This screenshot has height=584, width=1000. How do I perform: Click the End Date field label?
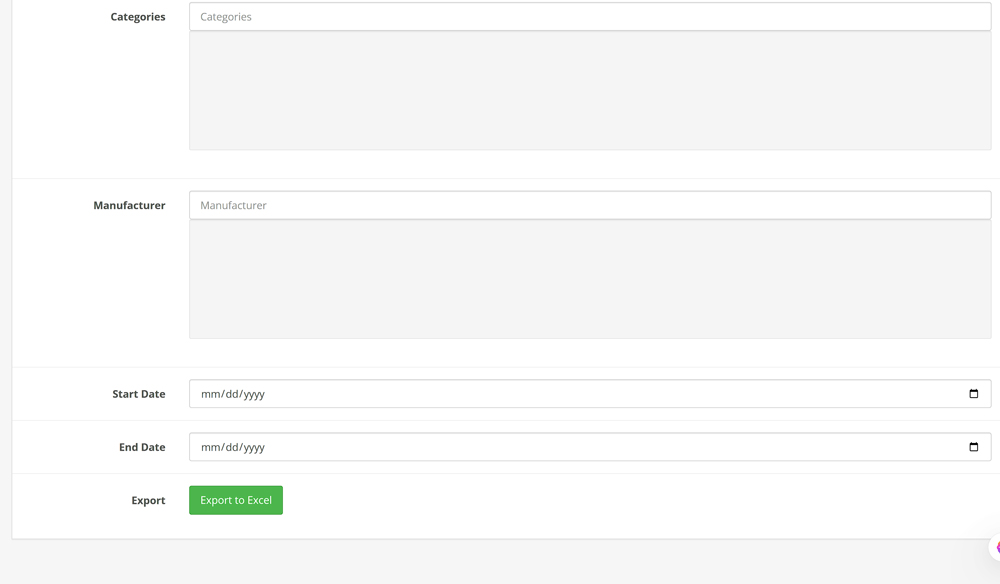click(x=142, y=447)
